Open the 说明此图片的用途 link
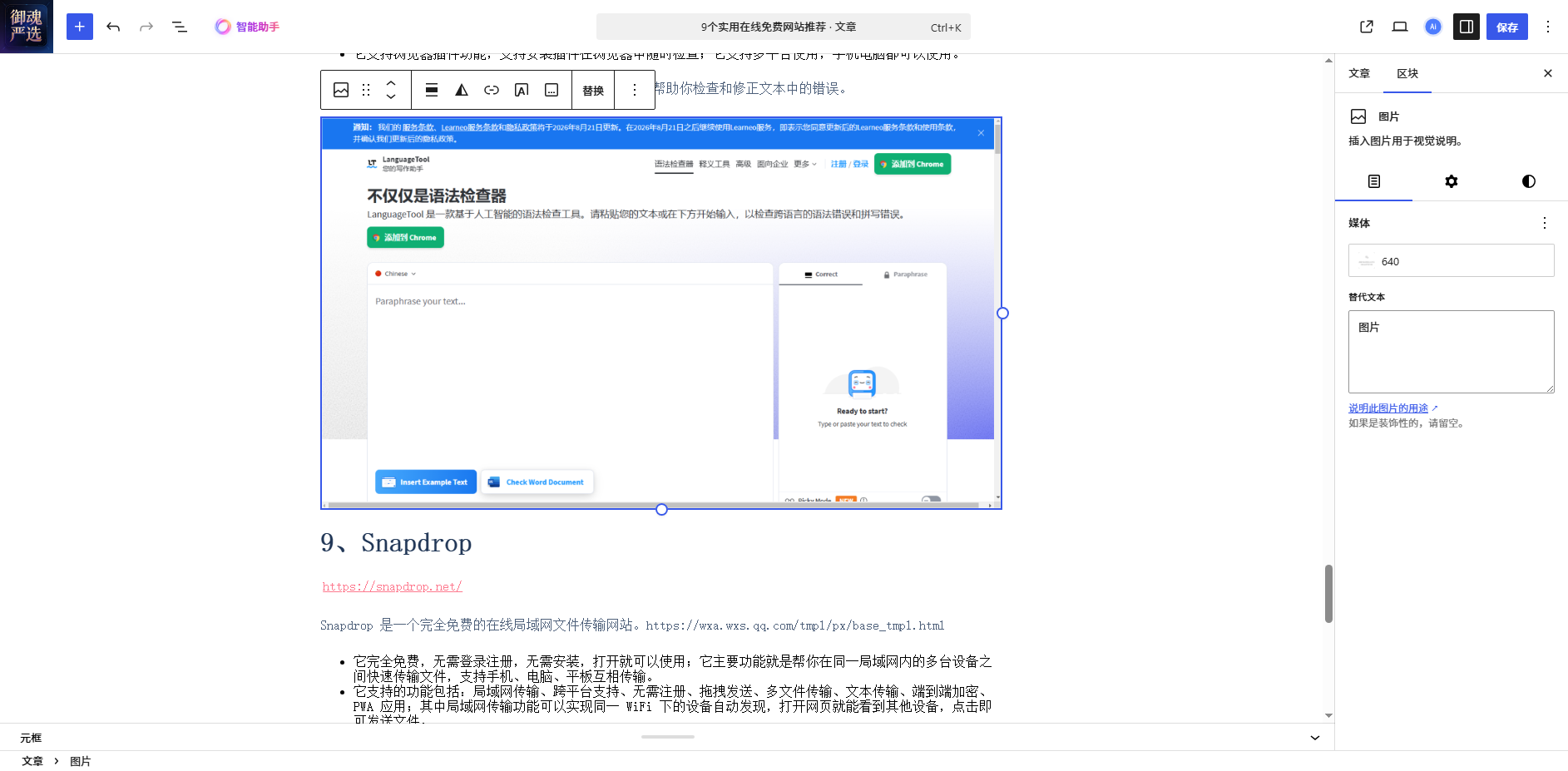The image size is (1568, 771). [1388, 408]
